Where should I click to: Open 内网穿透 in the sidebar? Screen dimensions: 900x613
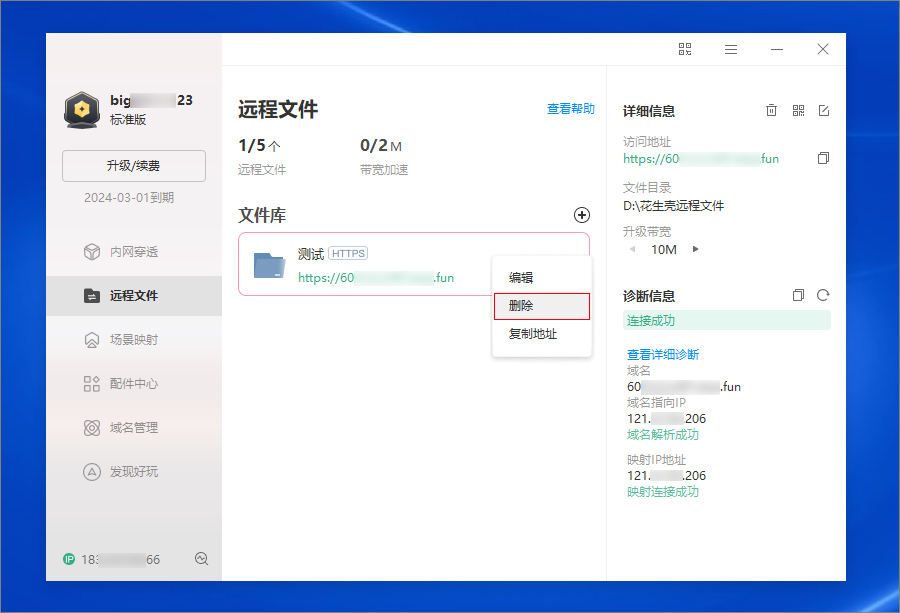(x=134, y=251)
